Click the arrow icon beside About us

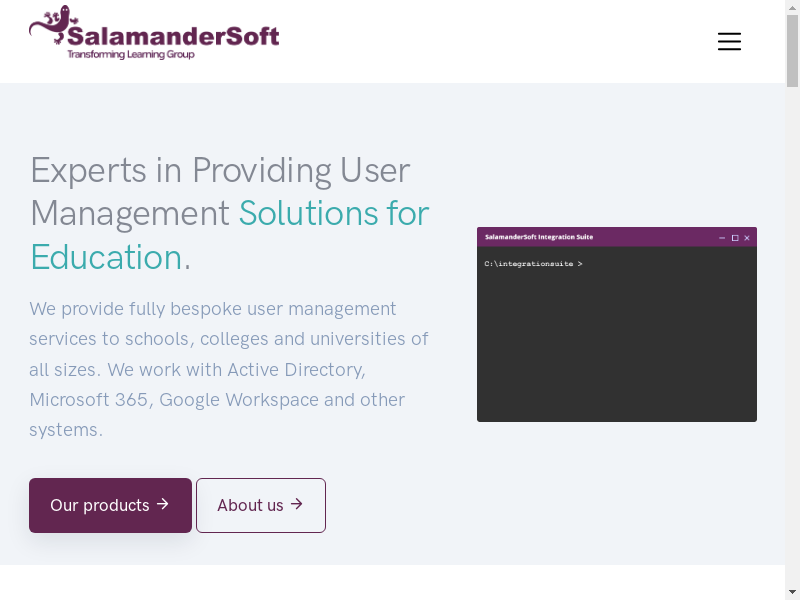point(297,505)
